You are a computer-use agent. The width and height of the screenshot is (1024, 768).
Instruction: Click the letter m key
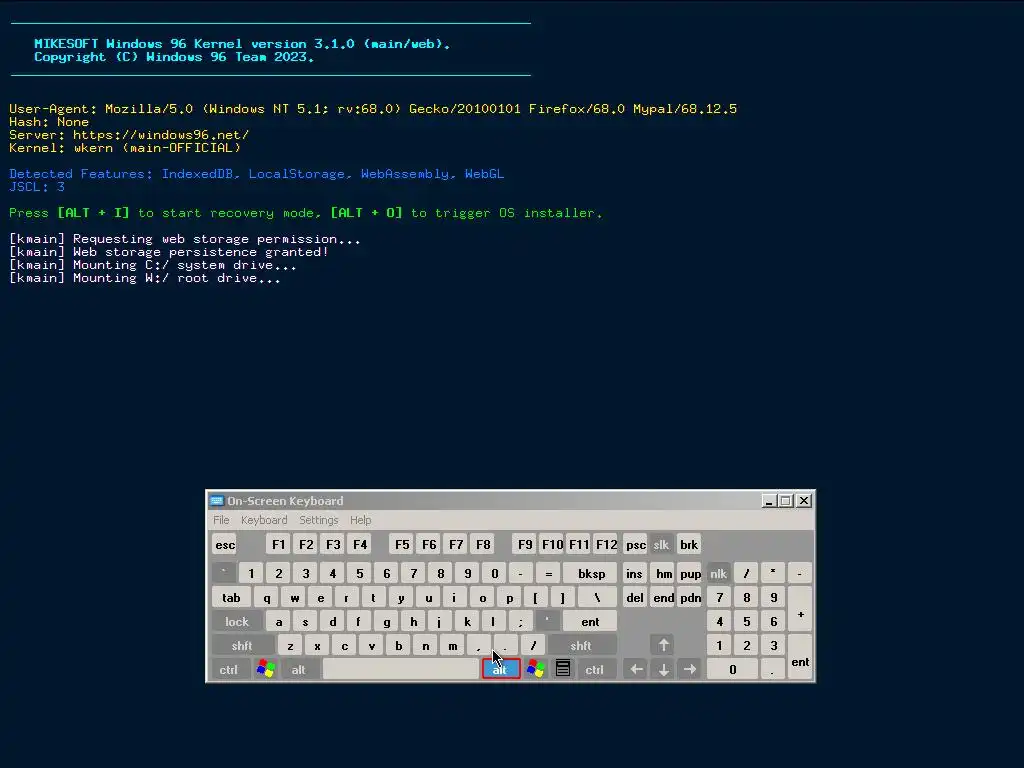tap(453, 646)
